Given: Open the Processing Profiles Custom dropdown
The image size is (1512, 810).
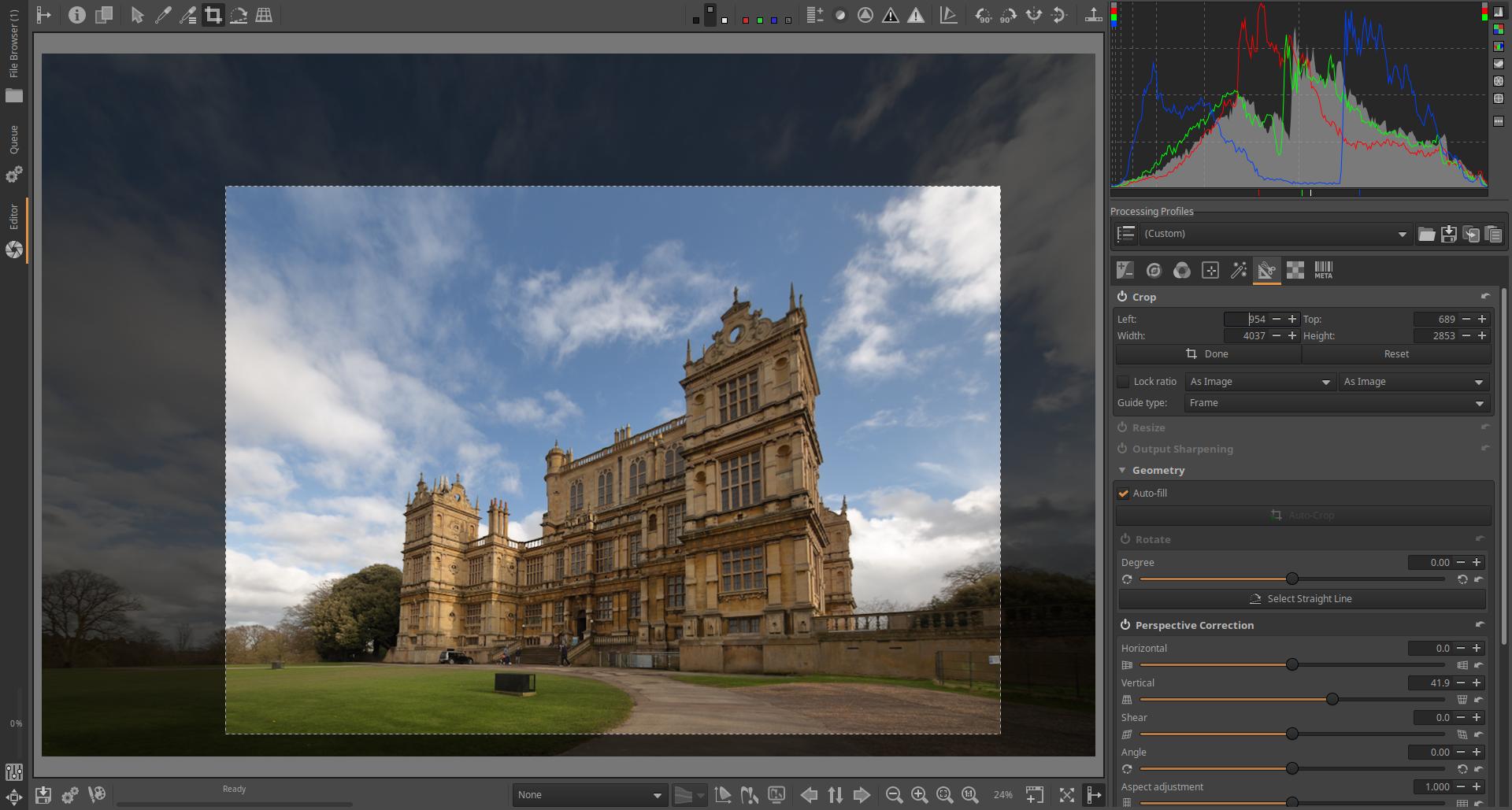Looking at the screenshot, I should click(1274, 234).
